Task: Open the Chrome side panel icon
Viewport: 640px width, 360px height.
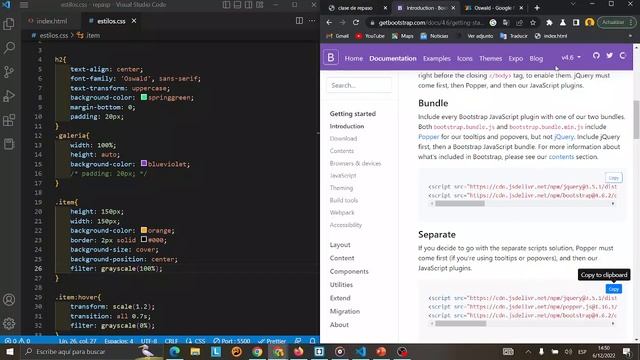Action: coord(576,23)
